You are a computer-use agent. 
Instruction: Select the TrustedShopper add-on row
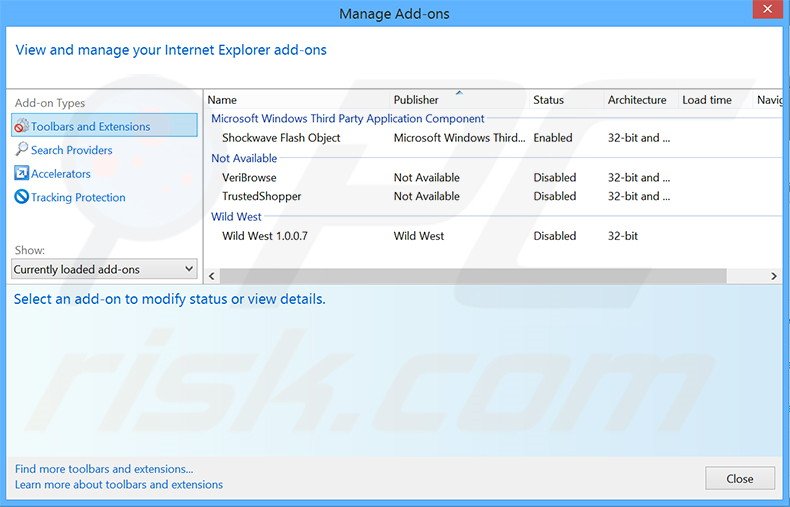(494, 196)
